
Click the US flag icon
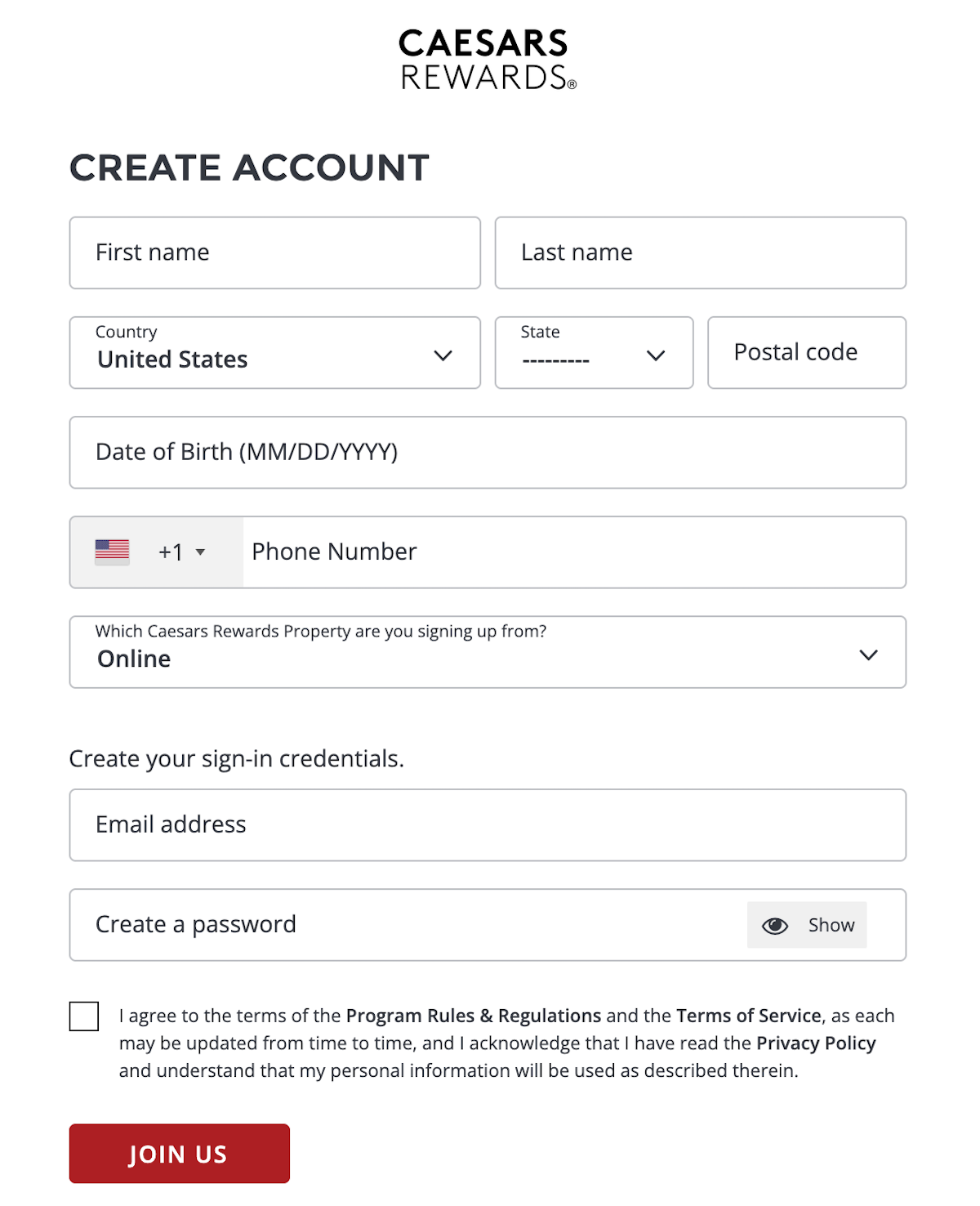112,552
